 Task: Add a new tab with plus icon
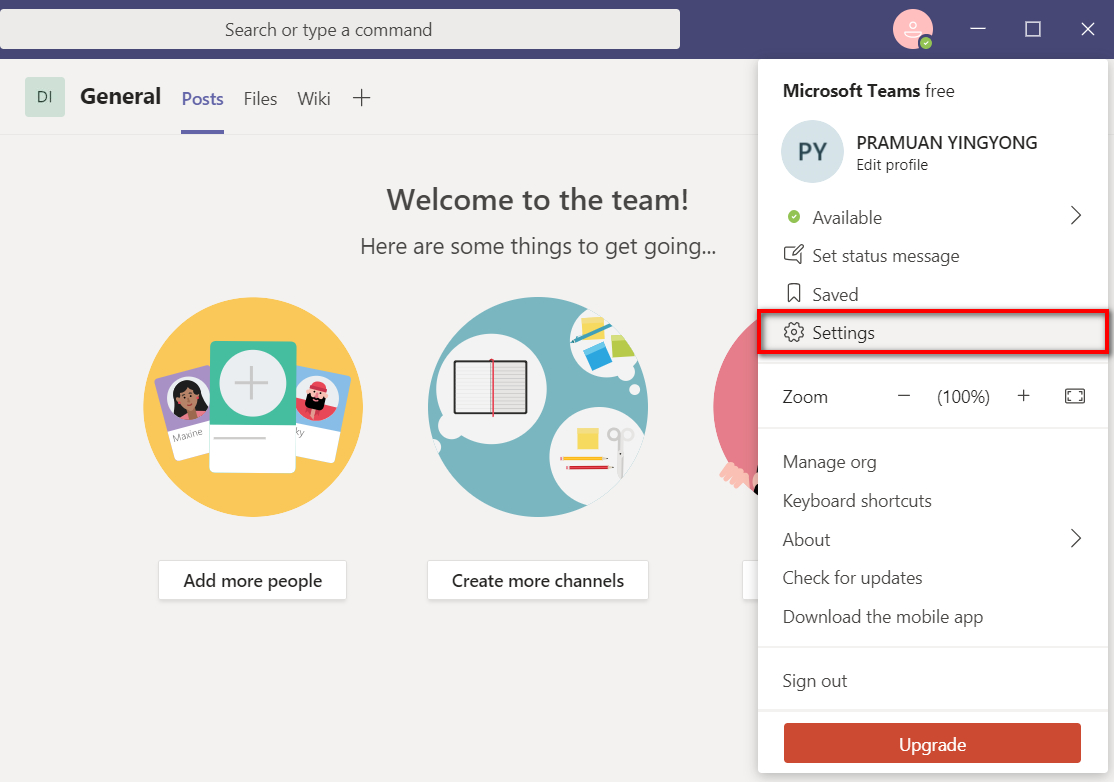coord(362,98)
